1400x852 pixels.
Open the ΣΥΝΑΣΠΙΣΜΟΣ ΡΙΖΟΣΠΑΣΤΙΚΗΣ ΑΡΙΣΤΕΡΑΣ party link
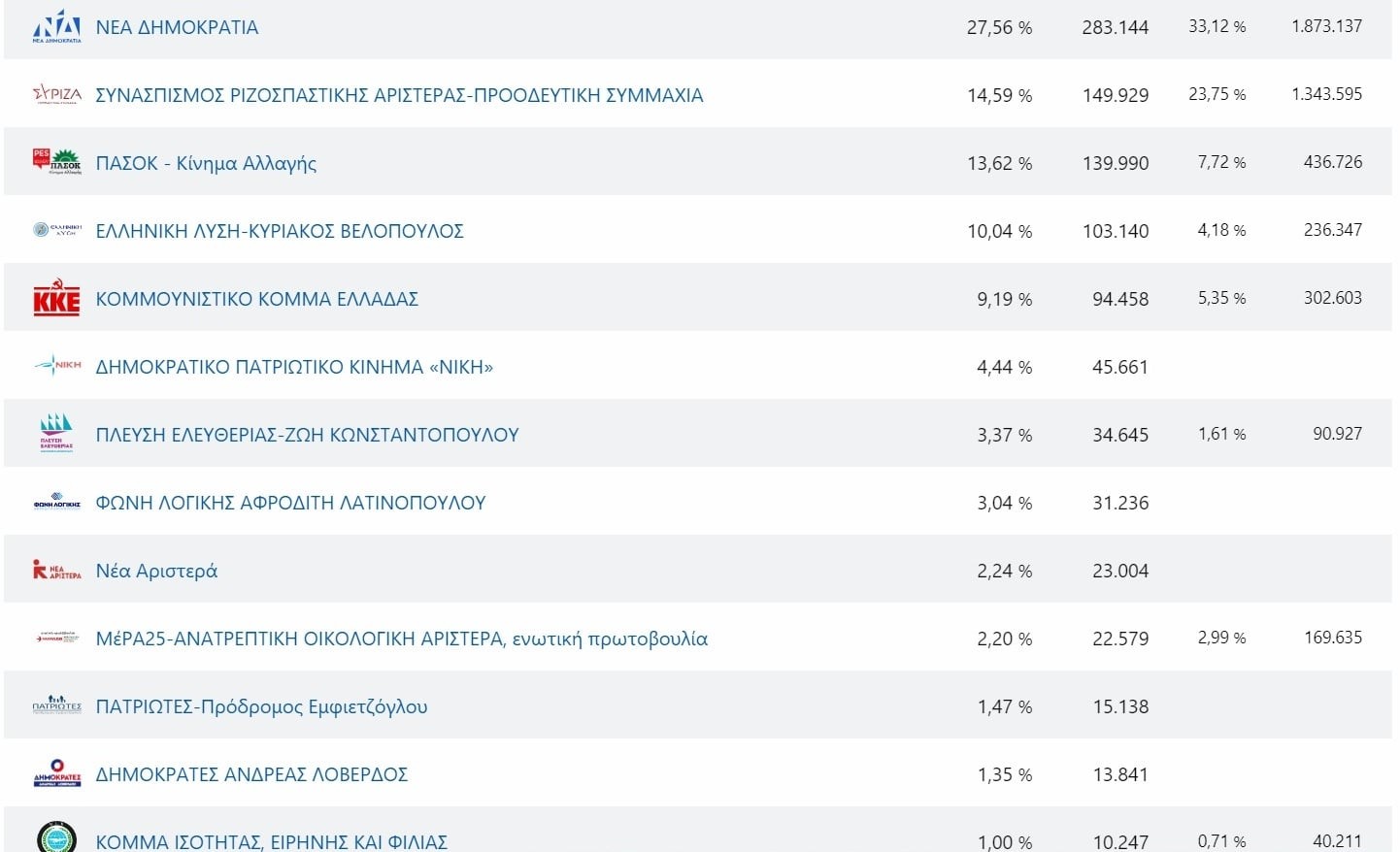pos(399,95)
